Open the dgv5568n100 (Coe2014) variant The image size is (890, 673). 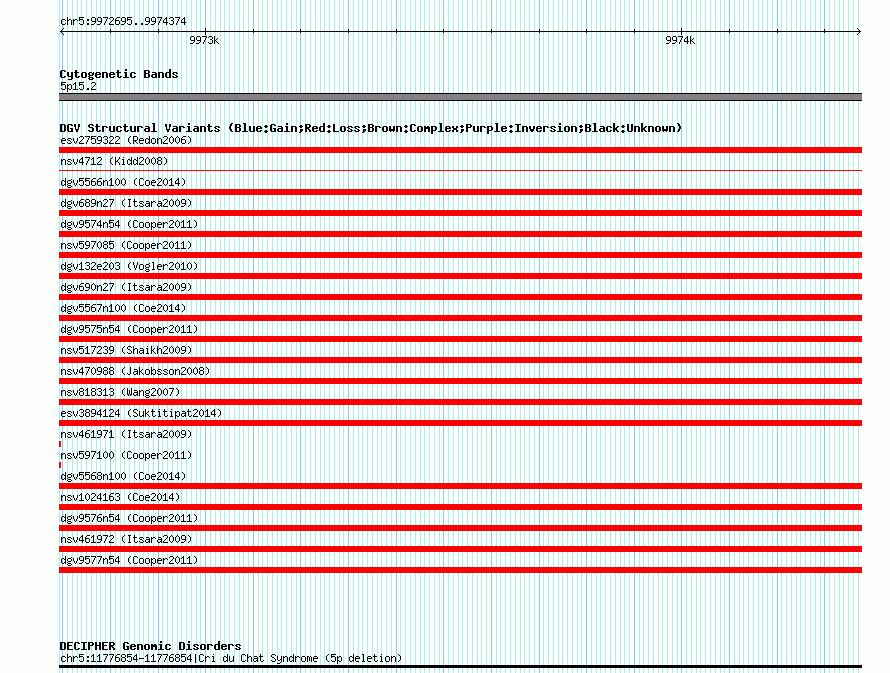123,476
